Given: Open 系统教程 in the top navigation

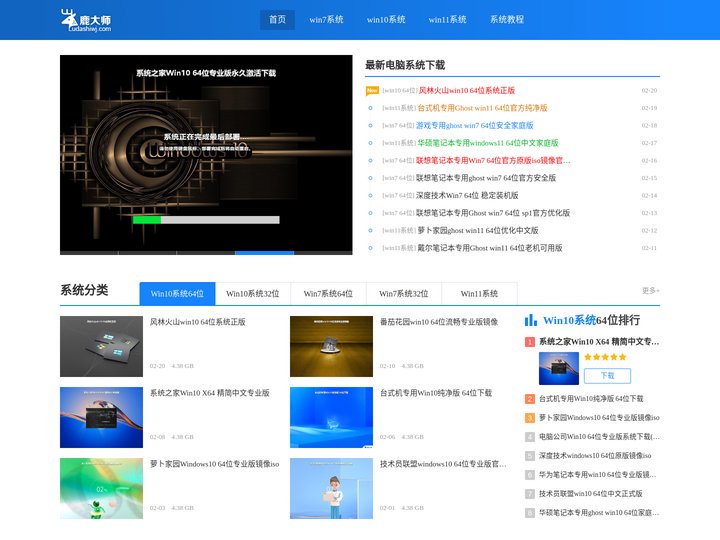Looking at the screenshot, I should (507, 20).
